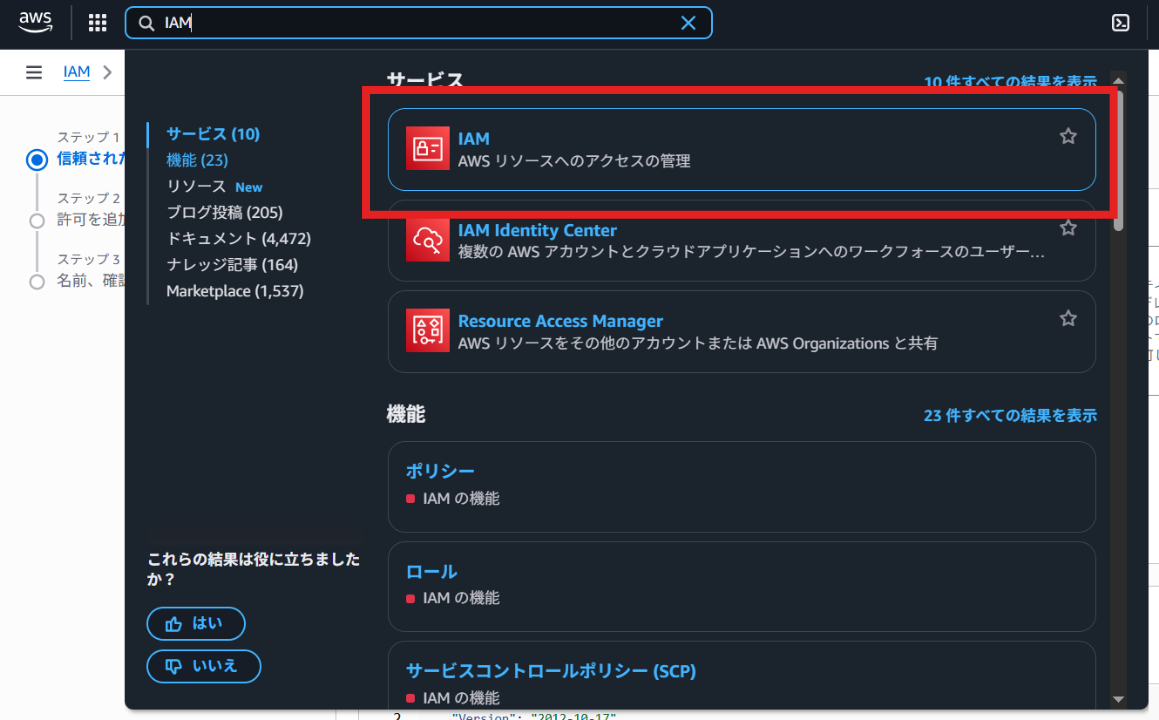Click the Resource Access Manager description text

tap(698, 343)
